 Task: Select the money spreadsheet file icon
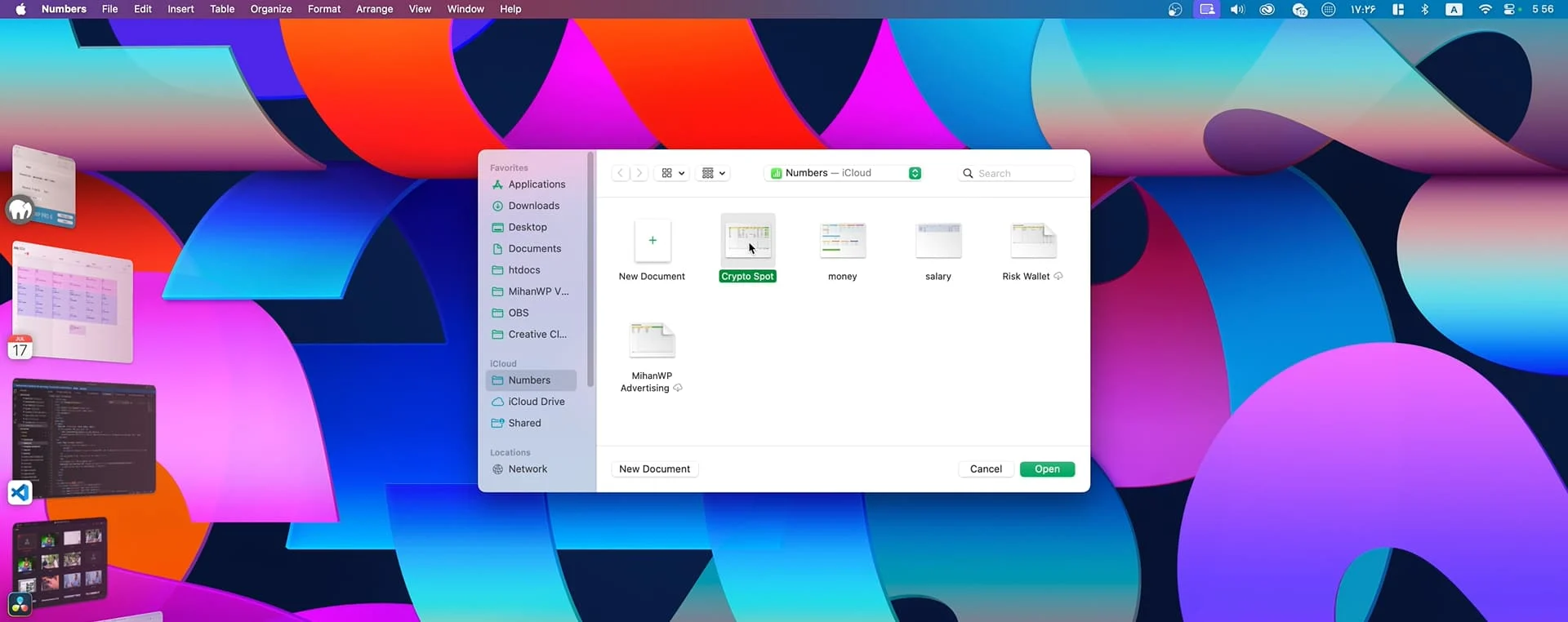point(842,240)
